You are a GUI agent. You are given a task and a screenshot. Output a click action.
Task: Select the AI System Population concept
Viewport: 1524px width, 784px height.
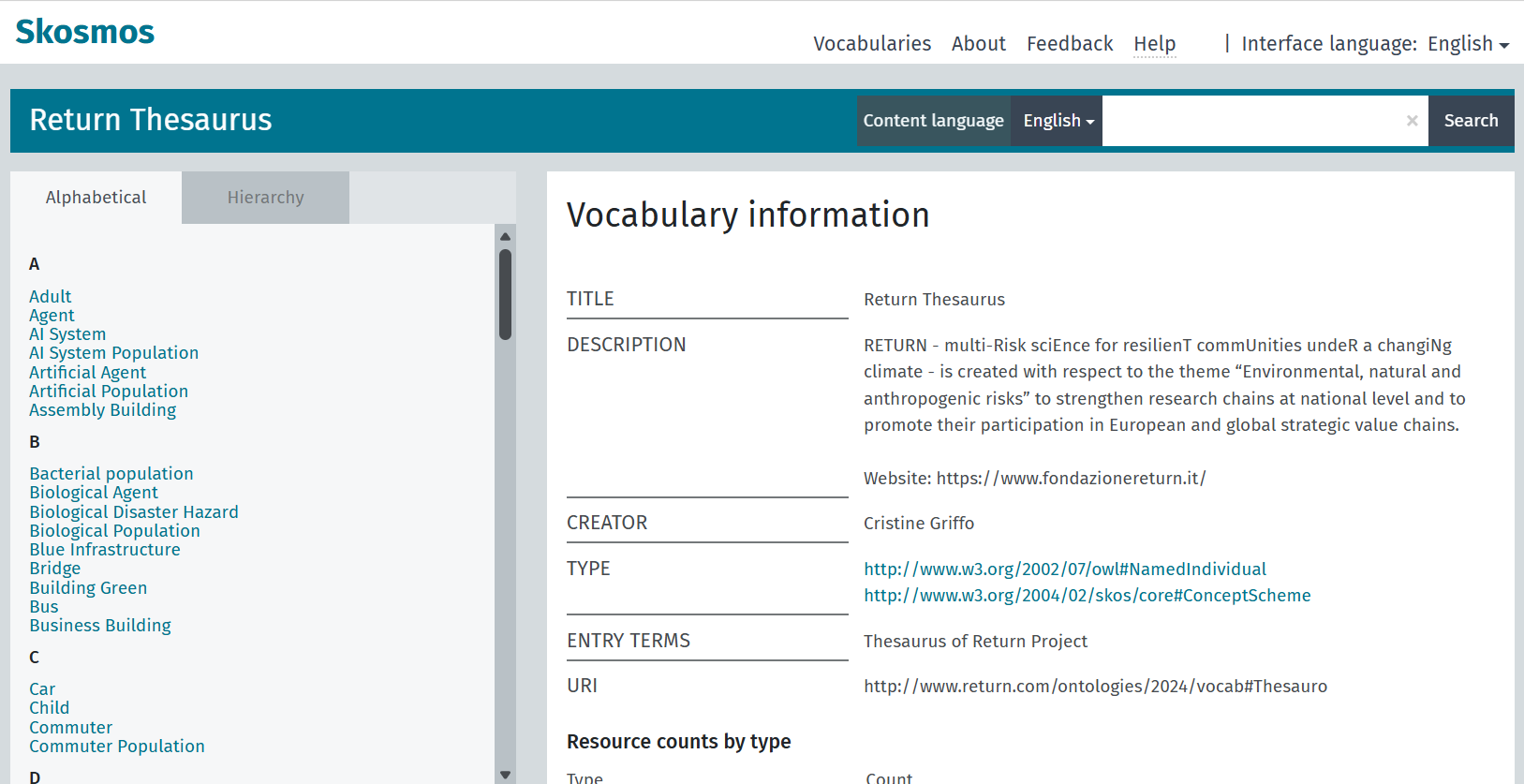coord(114,353)
